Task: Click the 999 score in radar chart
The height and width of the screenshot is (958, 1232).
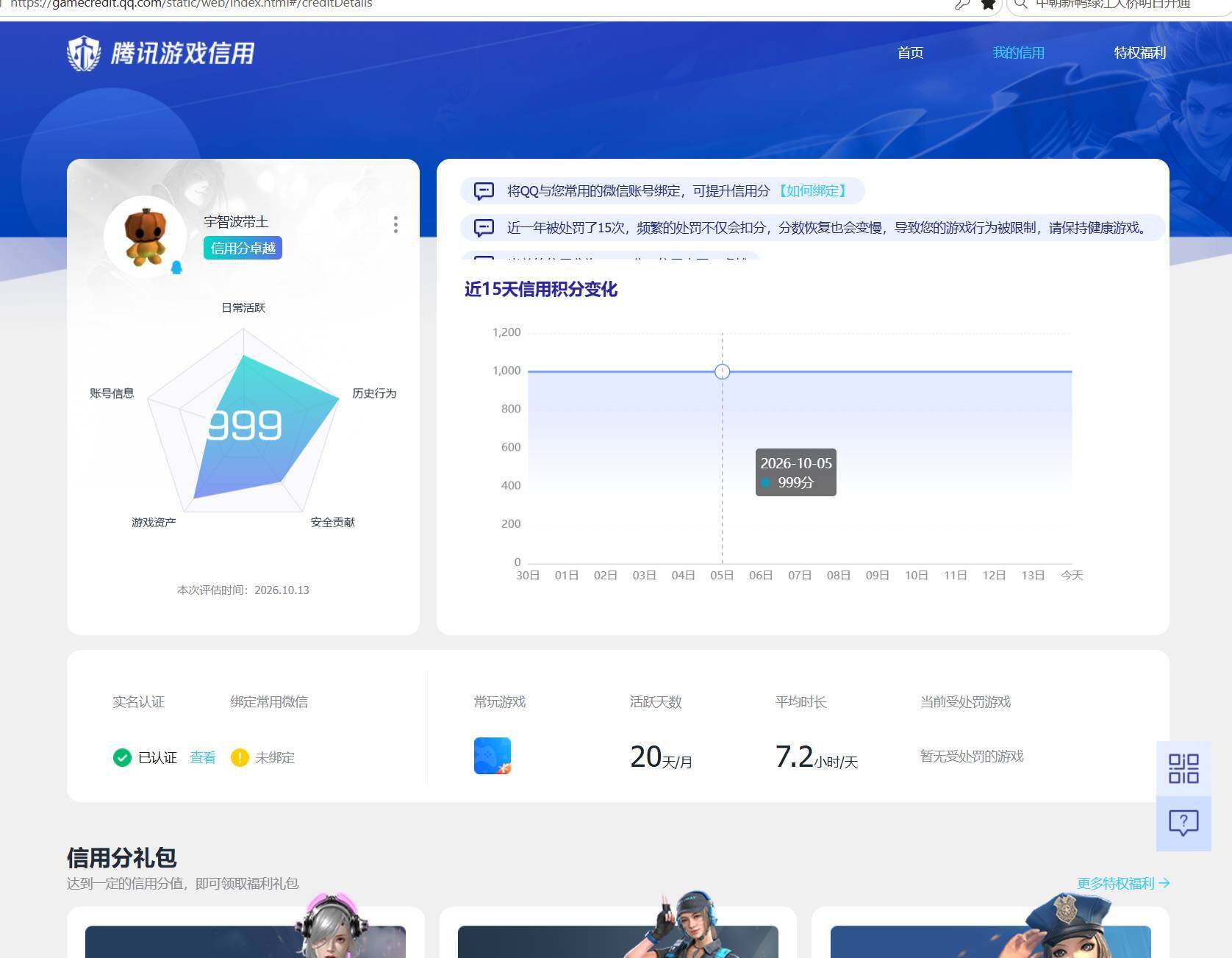Action: click(244, 425)
